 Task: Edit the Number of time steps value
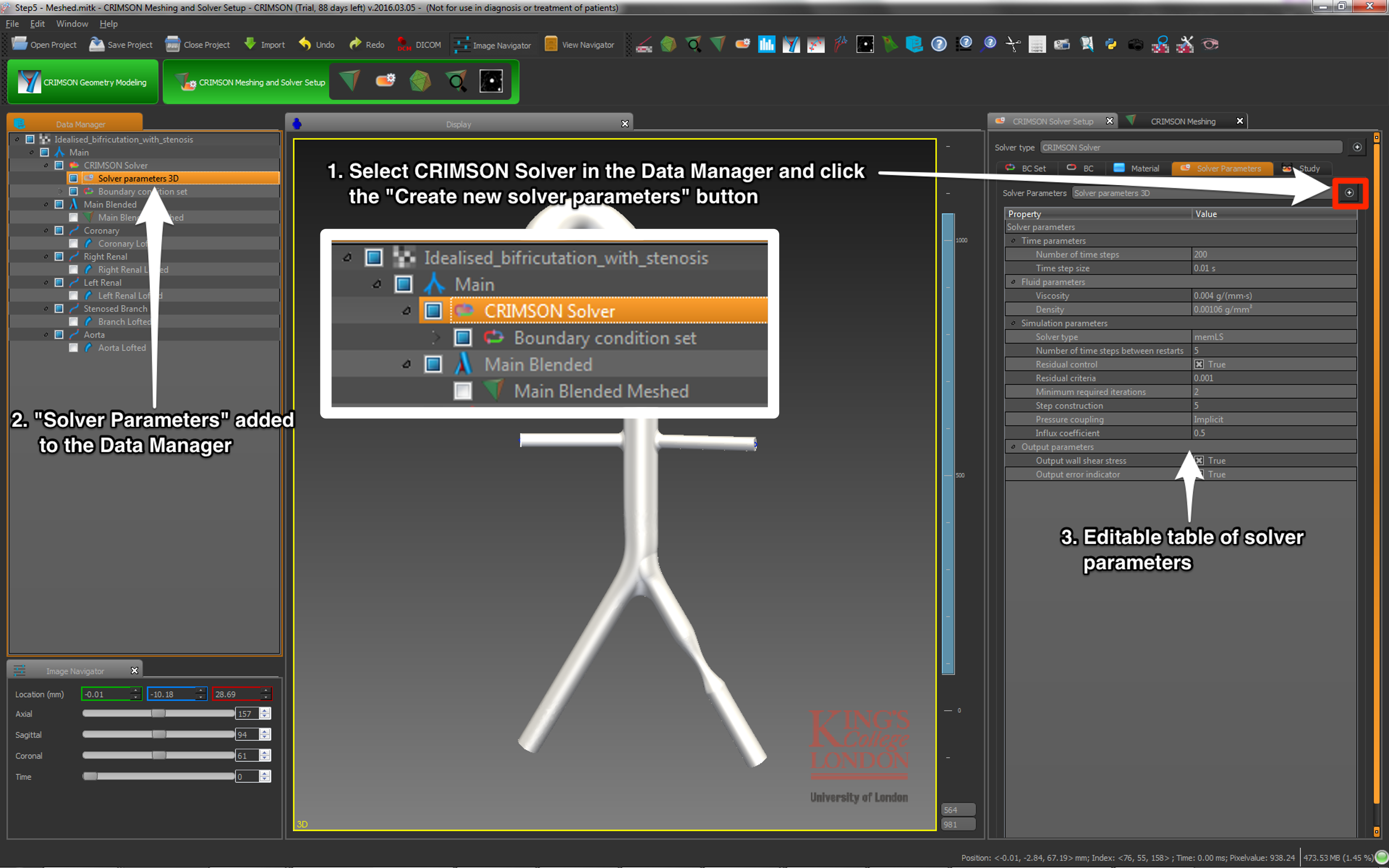(x=1273, y=254)
